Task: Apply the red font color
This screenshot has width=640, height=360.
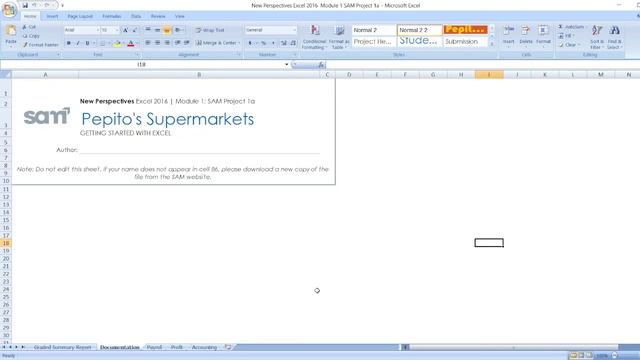Action: tap(131, 43)
